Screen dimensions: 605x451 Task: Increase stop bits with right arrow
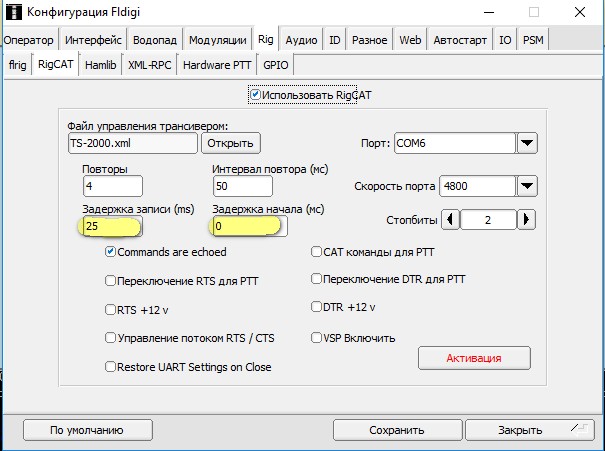(527, 220)
